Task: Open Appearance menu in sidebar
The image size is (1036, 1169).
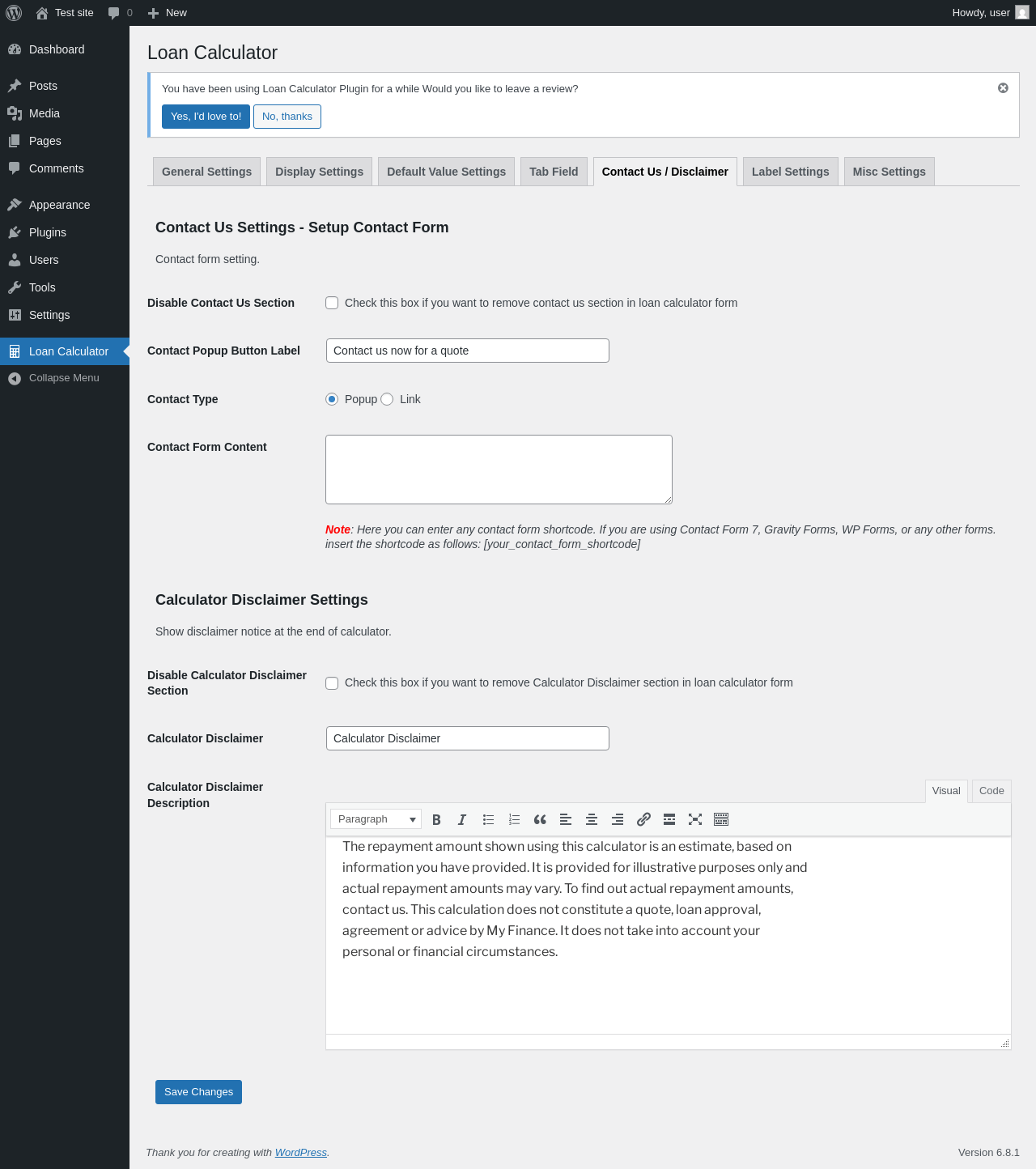Action: pos(65,205)
